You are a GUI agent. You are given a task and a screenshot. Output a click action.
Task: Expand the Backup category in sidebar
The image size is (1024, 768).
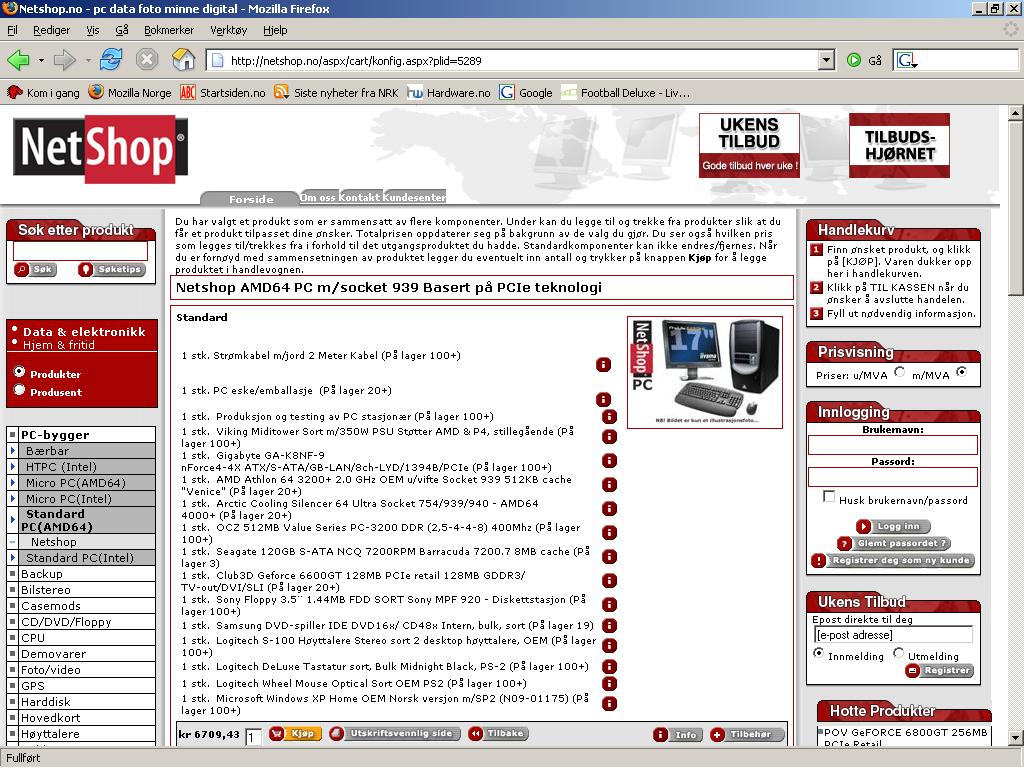[x=12, y=574]
